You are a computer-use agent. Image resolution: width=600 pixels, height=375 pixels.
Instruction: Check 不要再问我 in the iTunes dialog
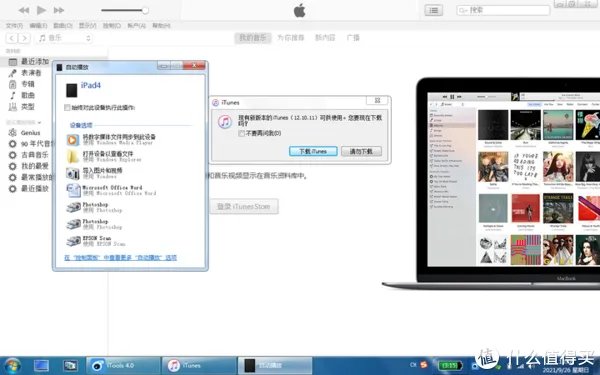[x=241, y=133]
